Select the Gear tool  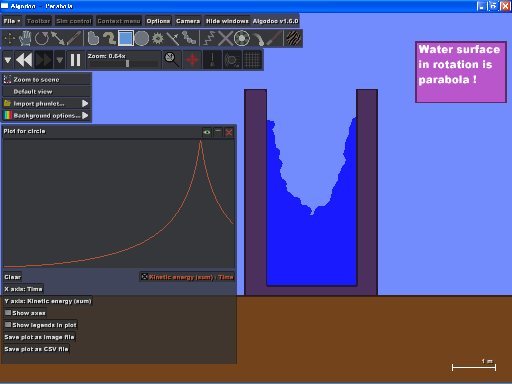click(158, 38)
